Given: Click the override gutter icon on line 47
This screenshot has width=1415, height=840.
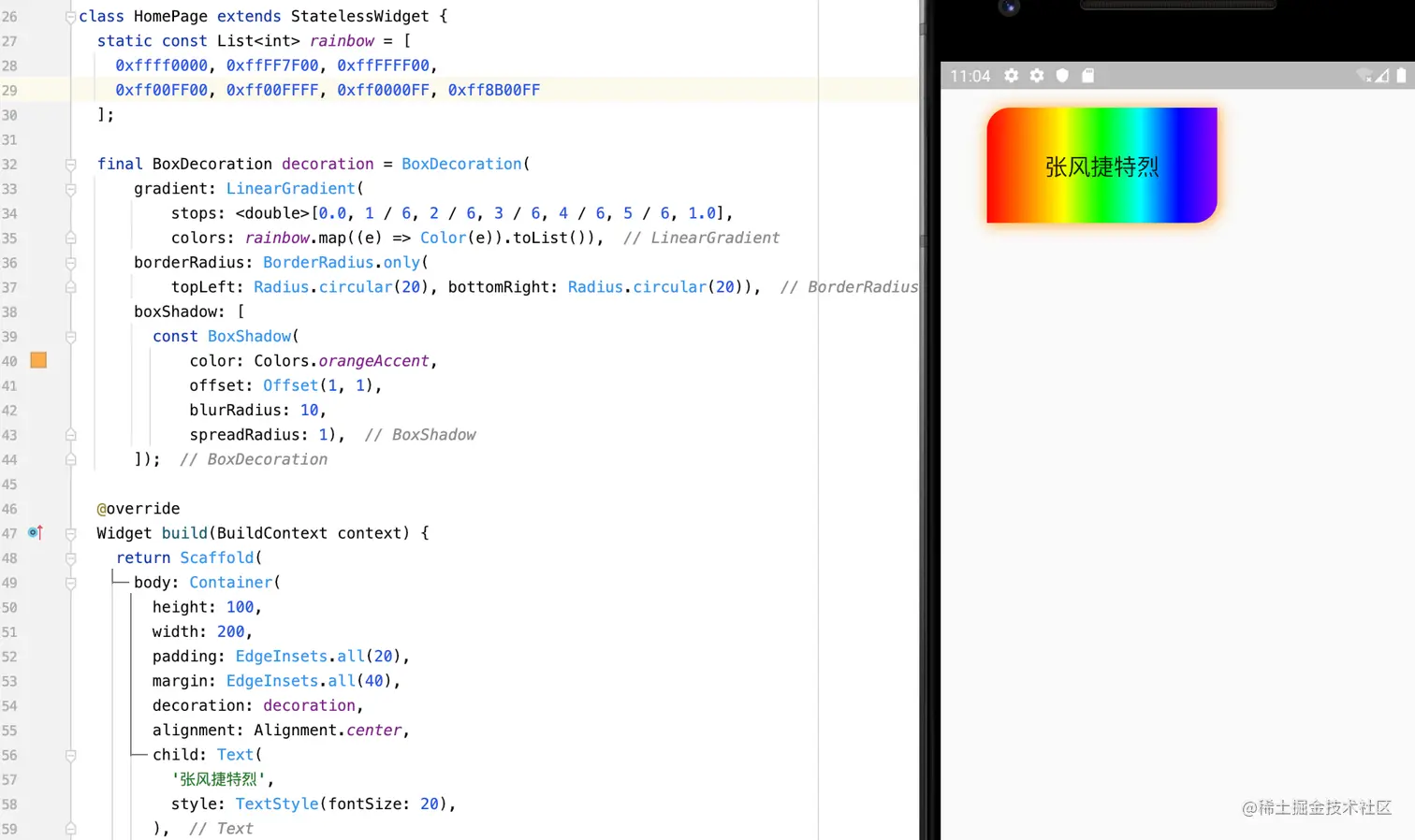Looking at the screenshot, I should [x=35, y=532].
